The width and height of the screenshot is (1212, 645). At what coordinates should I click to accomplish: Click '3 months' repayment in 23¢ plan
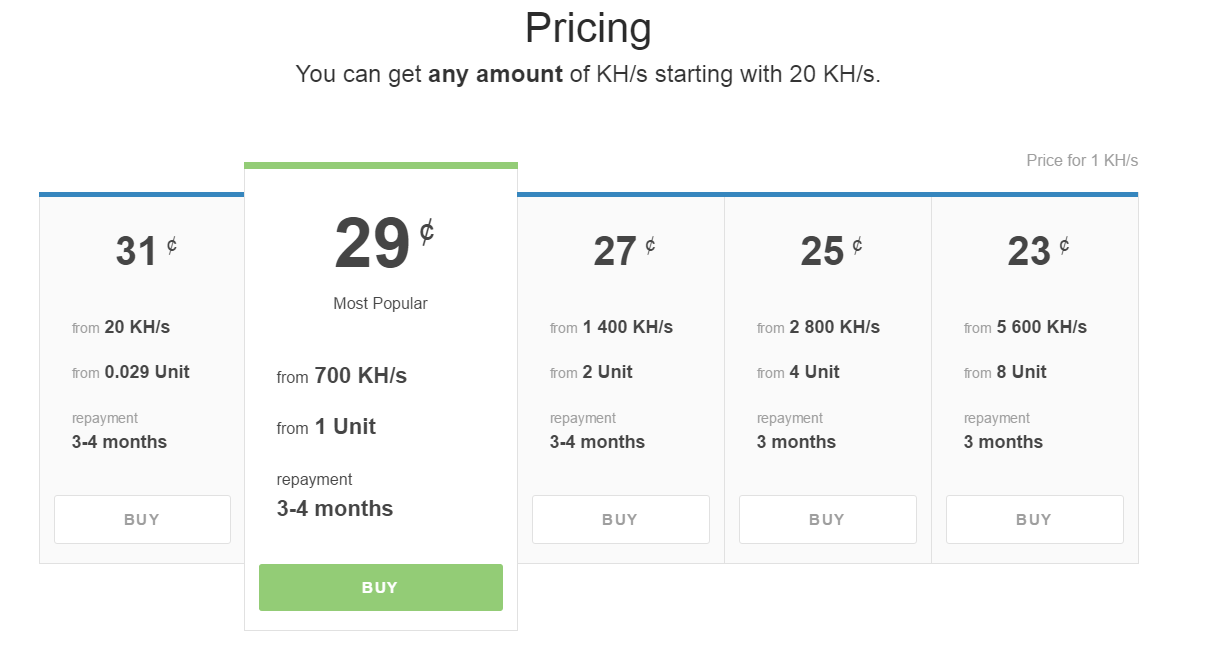click(1003, 442)
